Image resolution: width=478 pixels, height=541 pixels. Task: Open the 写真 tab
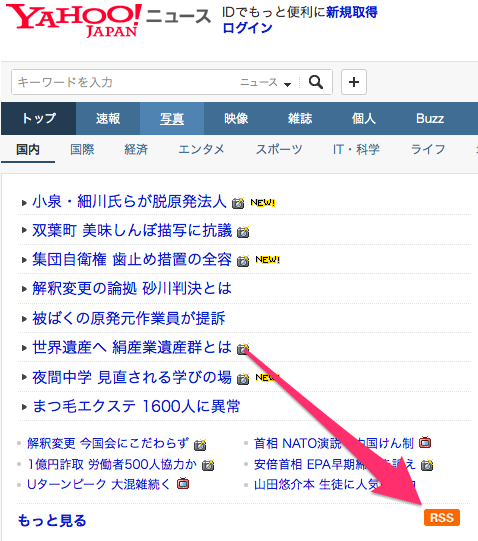[x=172, y=118]
